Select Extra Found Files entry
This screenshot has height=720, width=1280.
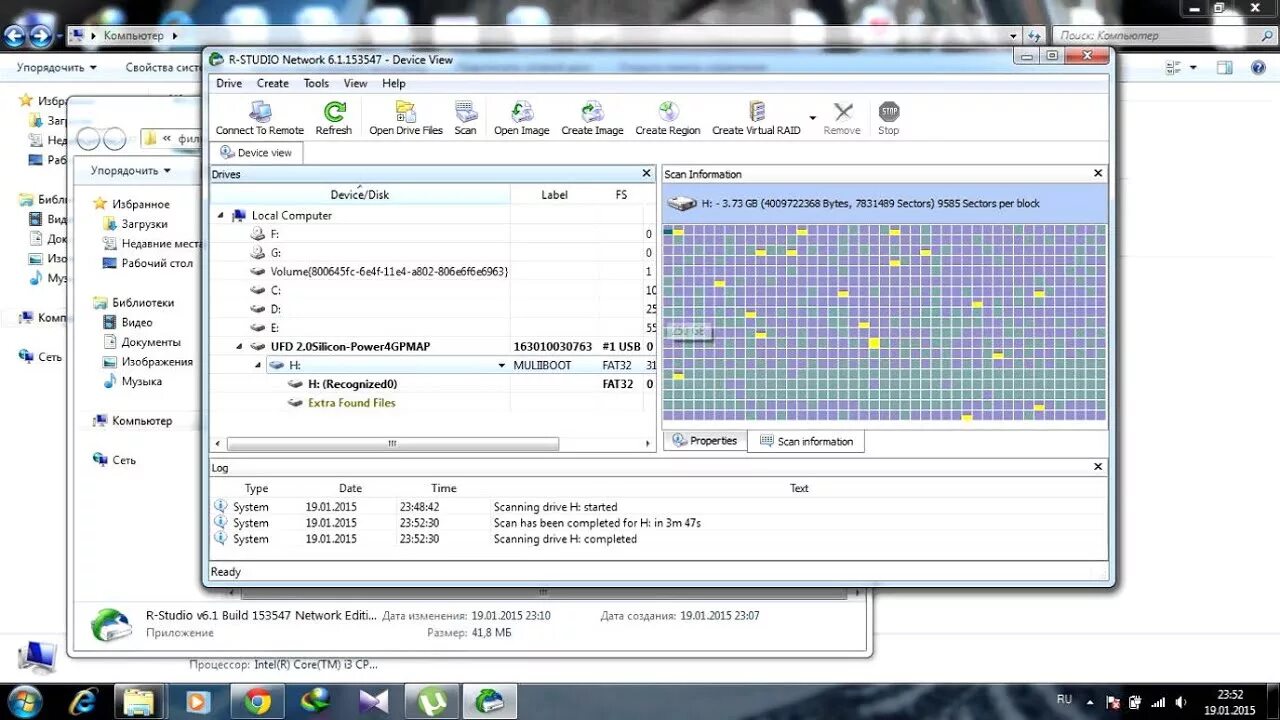coord(351,403)
